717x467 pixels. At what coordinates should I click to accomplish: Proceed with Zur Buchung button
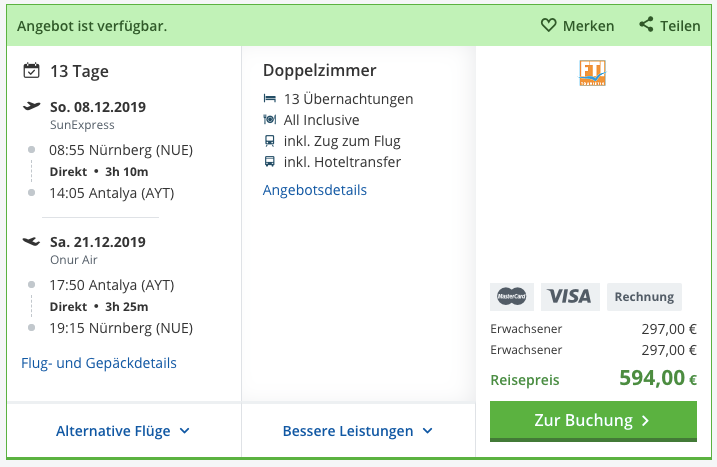(593, 421)
